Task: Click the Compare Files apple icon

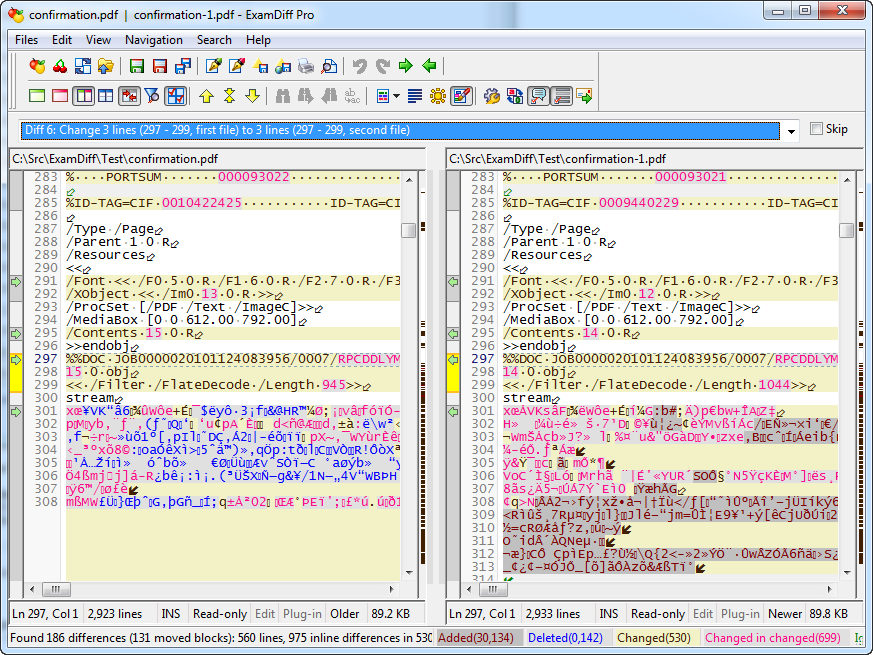Action: (37, 66)
